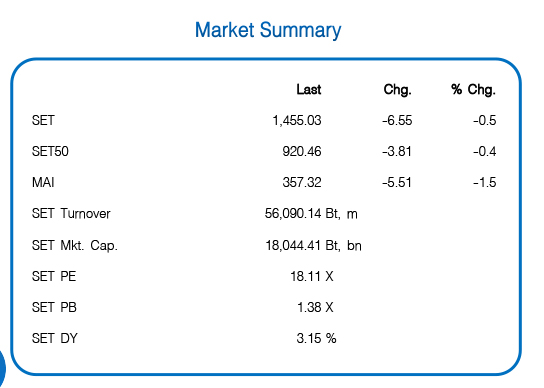Click SET50 last value 920.46
Image resolution: width=544 pixels, height=388 pixels.
(302, 151)
